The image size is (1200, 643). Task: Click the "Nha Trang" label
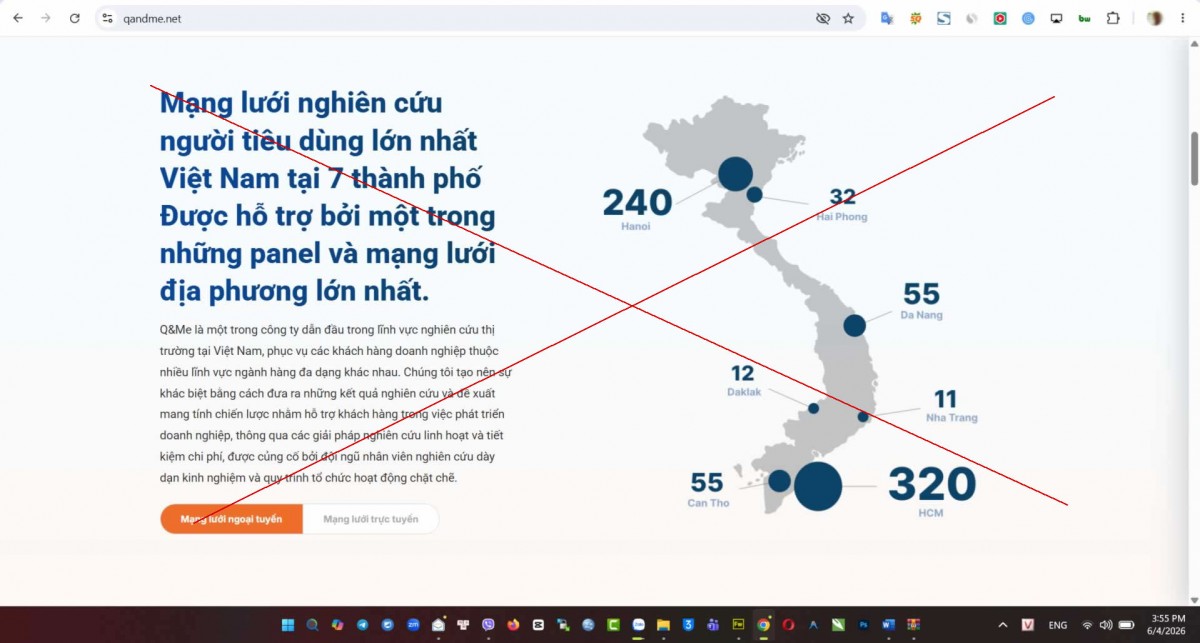pos(952,418)
